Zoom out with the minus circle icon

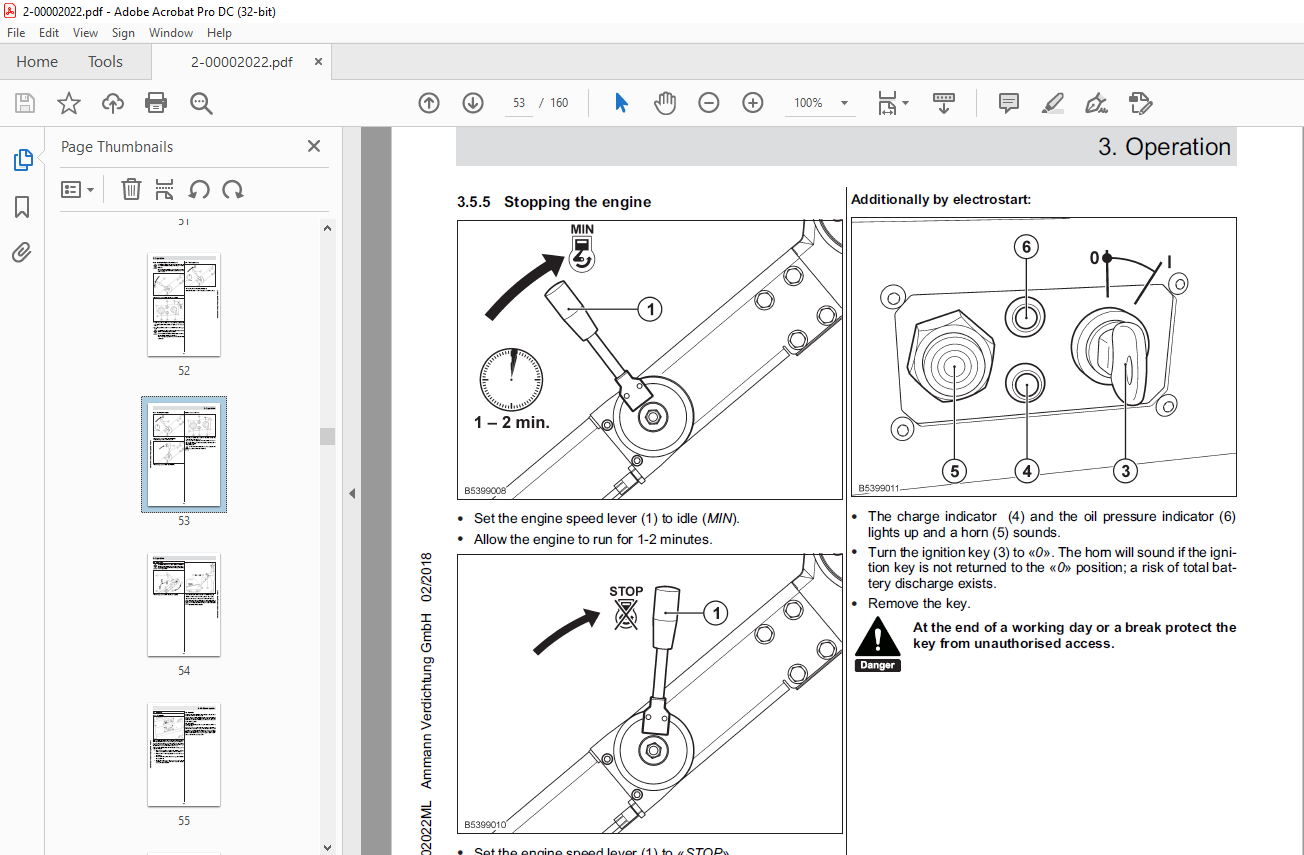point(709,103)
